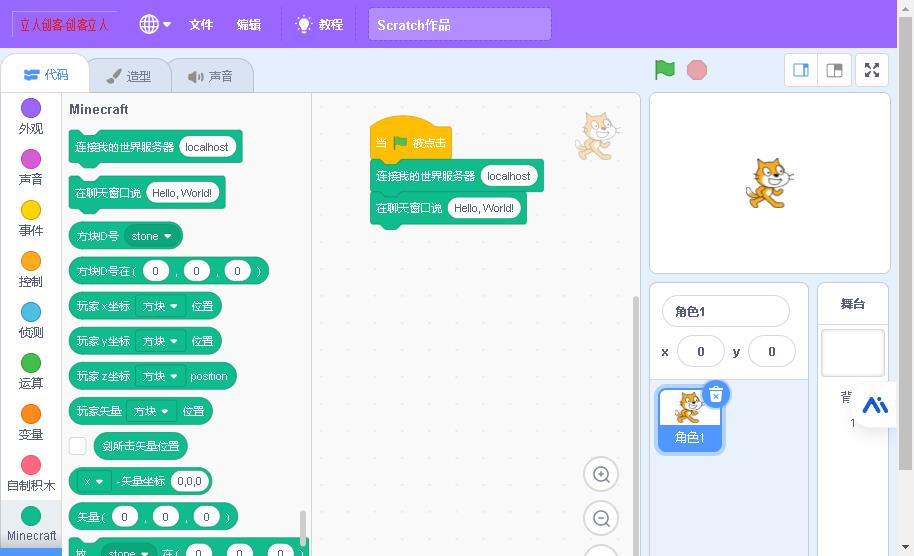Select the 变量 block category
914x556 pixels.
pyautogui.click(x=31, y=423)
